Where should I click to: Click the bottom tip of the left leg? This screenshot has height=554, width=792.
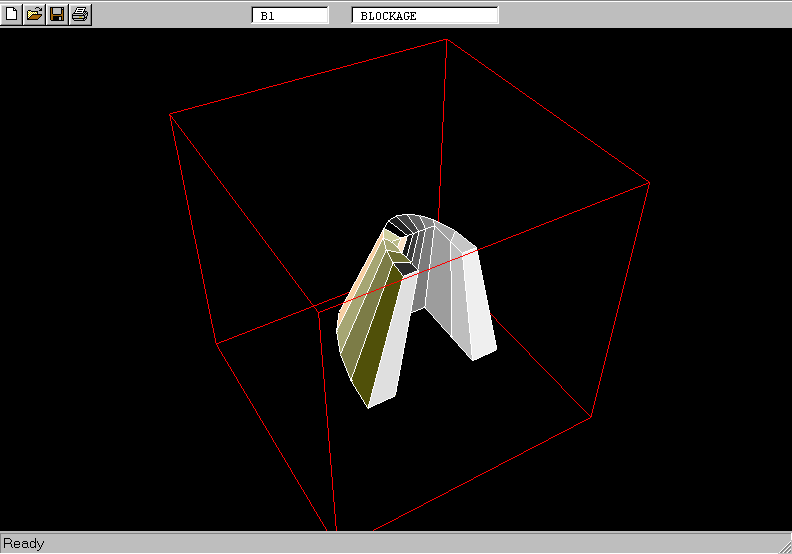point(369,406)
